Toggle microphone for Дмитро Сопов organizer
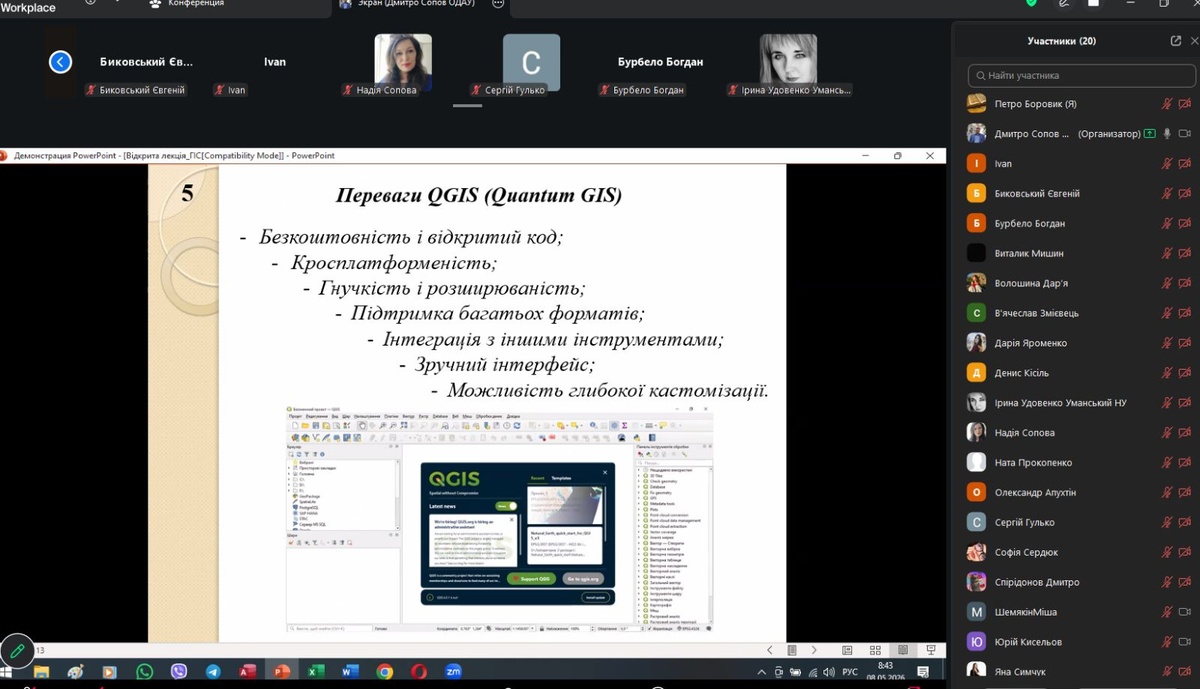The height and width of the screenshot is (689, 1200). pos(1167,134)
